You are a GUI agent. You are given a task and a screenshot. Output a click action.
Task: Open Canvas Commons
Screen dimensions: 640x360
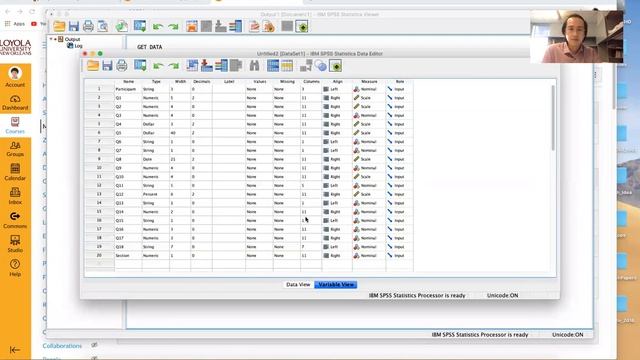[15, 220]
